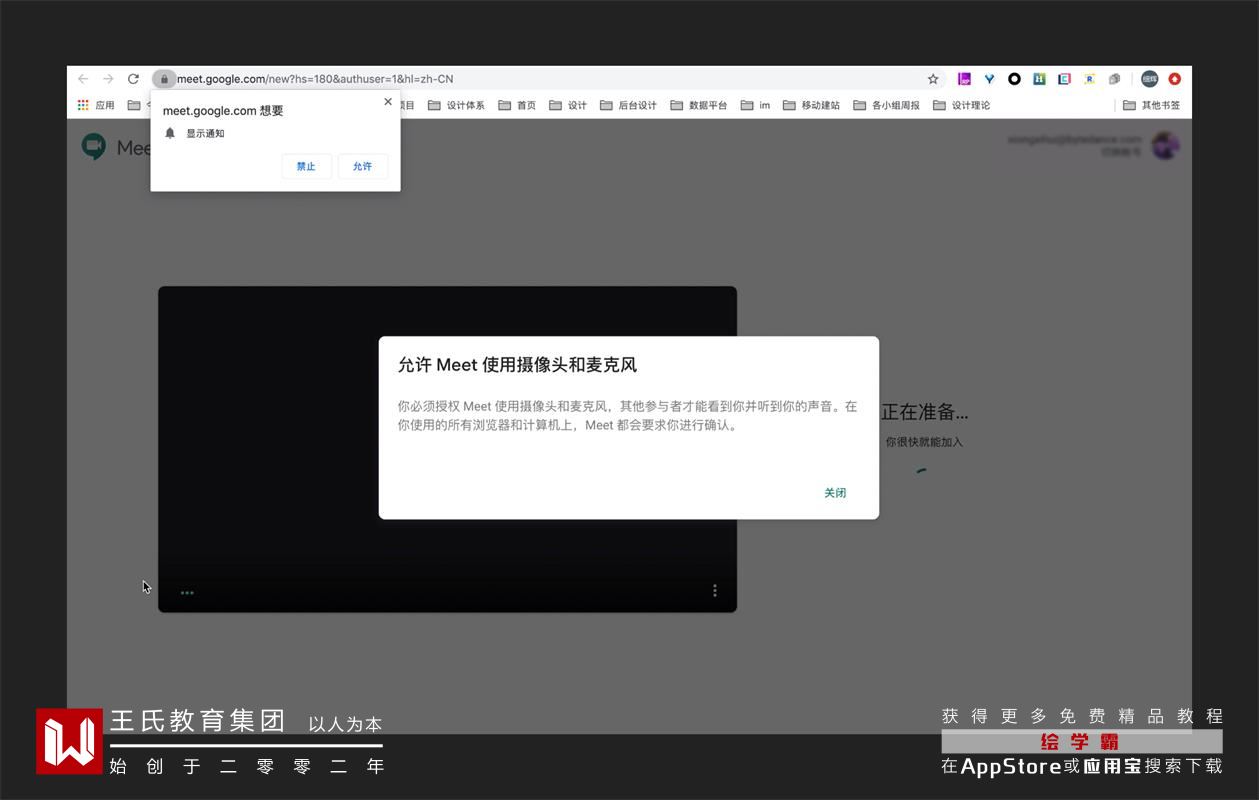Open the 各小组周报 bookmark folder
The width and height of the screenshot is (1259, 800).
886,105
